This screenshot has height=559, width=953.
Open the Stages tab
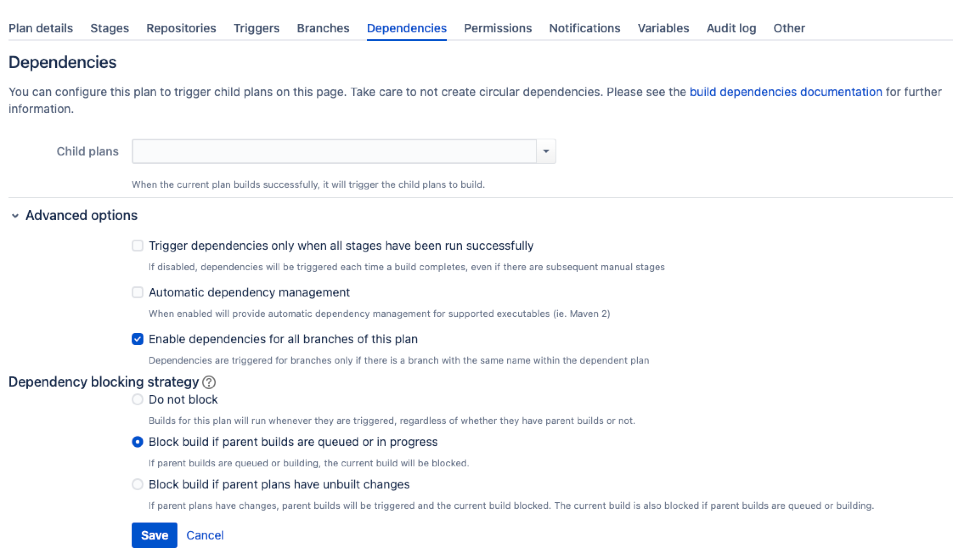(109, 28)
